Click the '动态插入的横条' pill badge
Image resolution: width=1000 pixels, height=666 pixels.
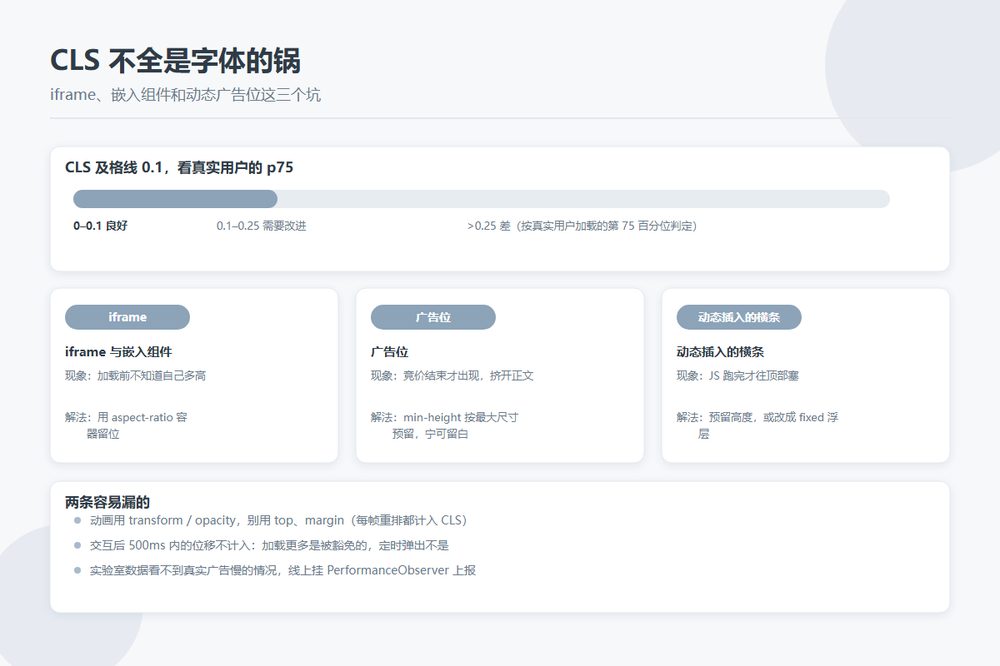tap(739, 317)
